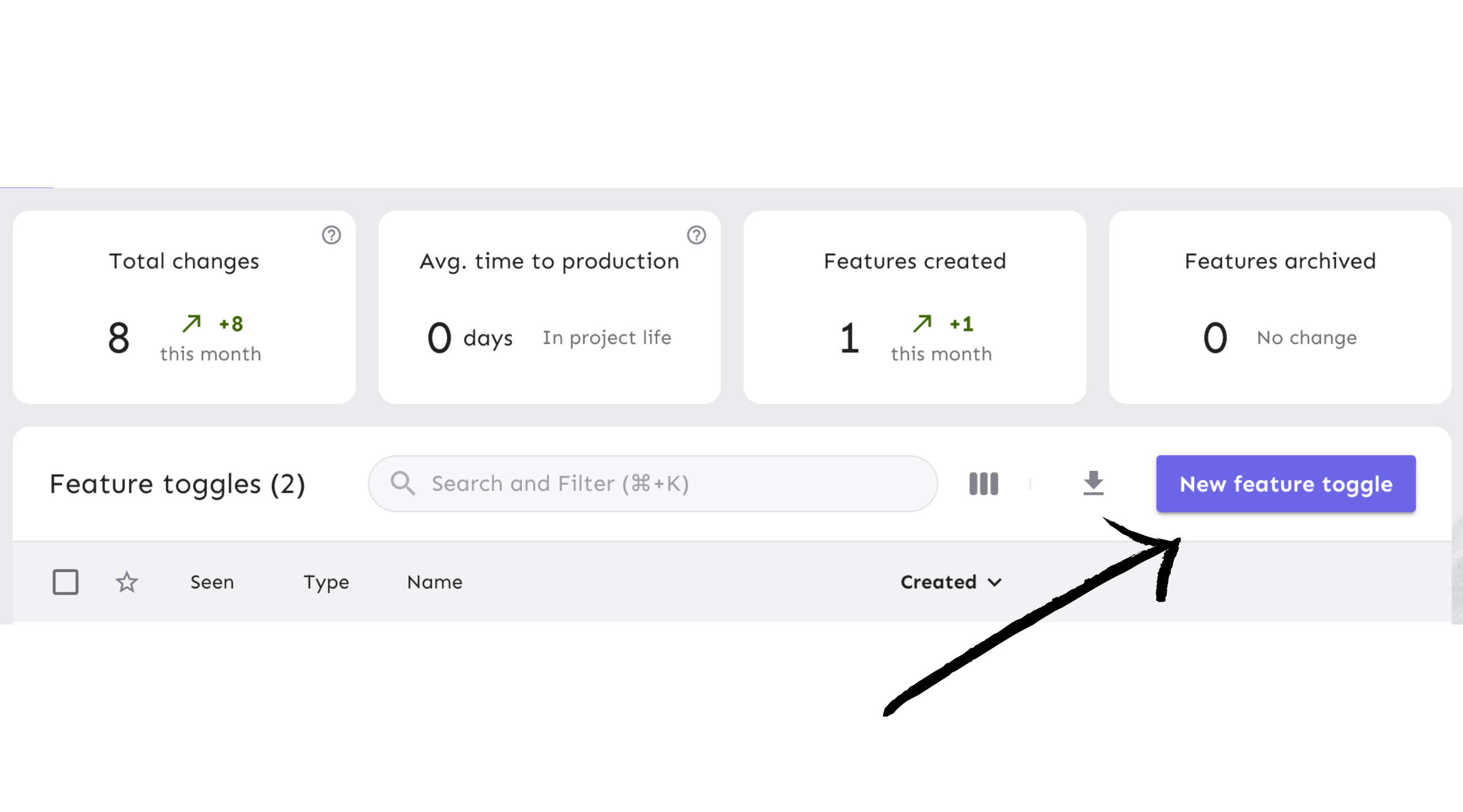
Task: Click New feature toggle button
Action: pyautogui.click(x=1285, y=483)
